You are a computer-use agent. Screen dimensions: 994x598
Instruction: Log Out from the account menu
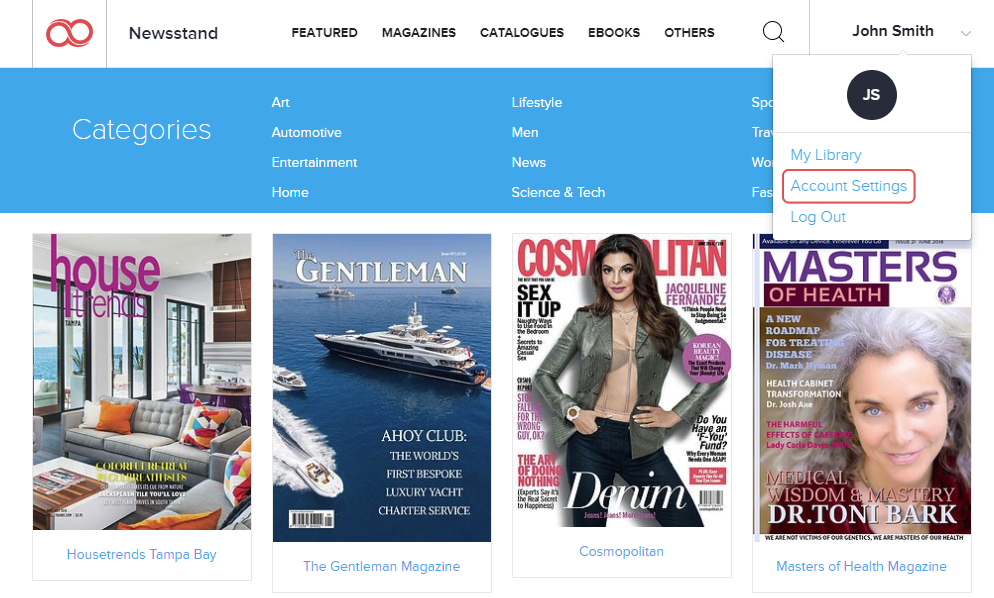click(x=818, y=217)
